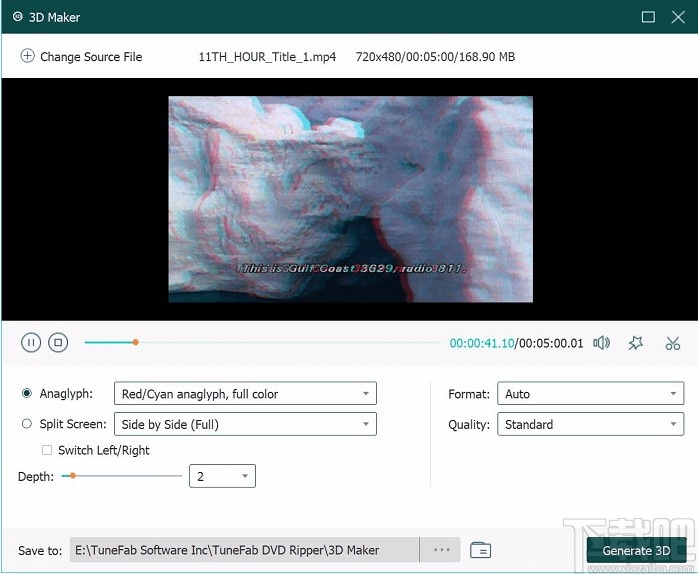Expand the Format Auto dropdown
The image size is (698, 574).
(590, 393)
